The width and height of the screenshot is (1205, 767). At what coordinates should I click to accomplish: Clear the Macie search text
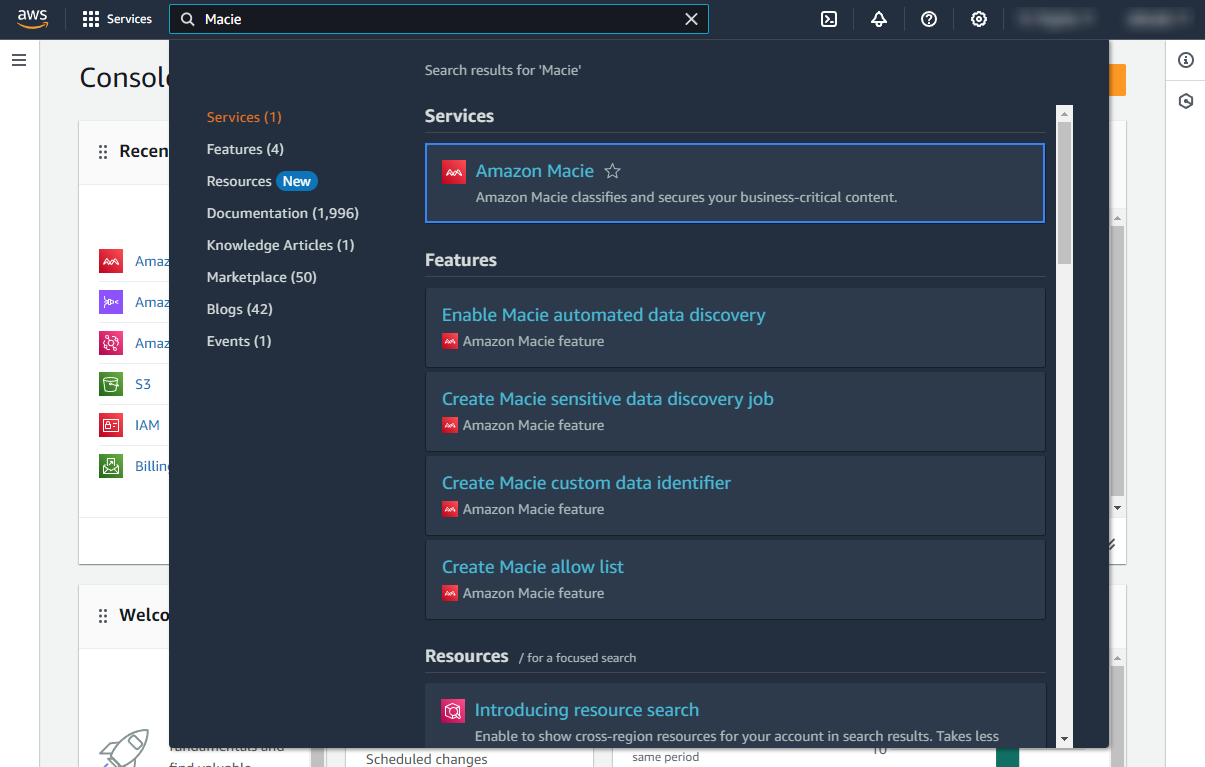(x=691, y=19)
